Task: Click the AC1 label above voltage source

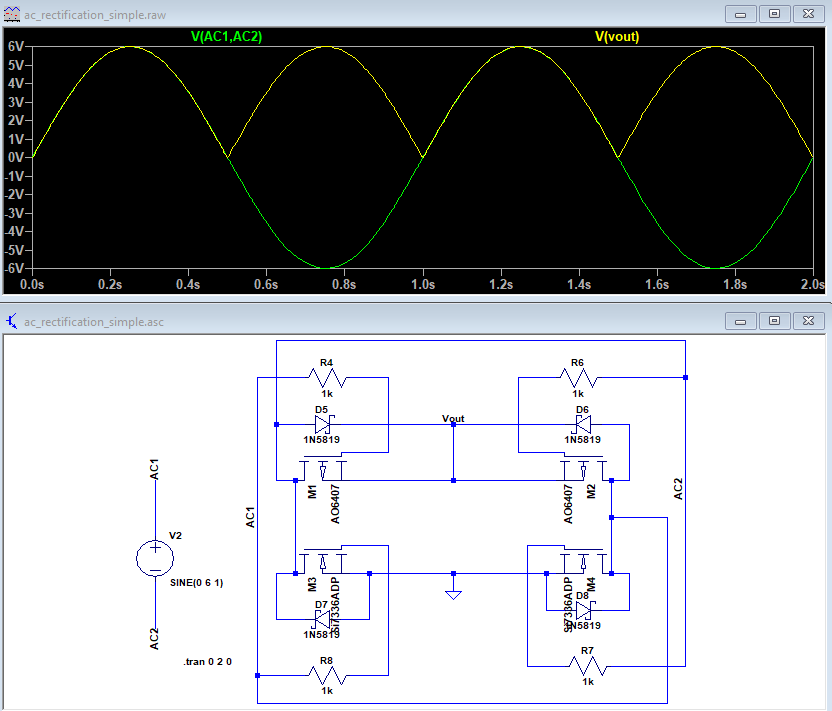Action: pyautogui.click(x=154, y=470)
